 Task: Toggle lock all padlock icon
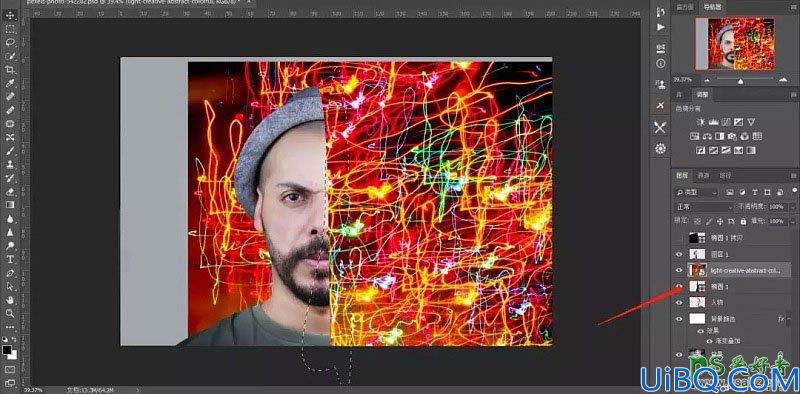(743, 221)
